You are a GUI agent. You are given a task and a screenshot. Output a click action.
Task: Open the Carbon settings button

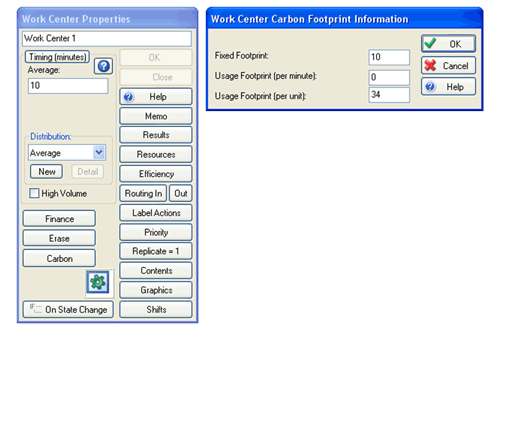tap(59, 258)
